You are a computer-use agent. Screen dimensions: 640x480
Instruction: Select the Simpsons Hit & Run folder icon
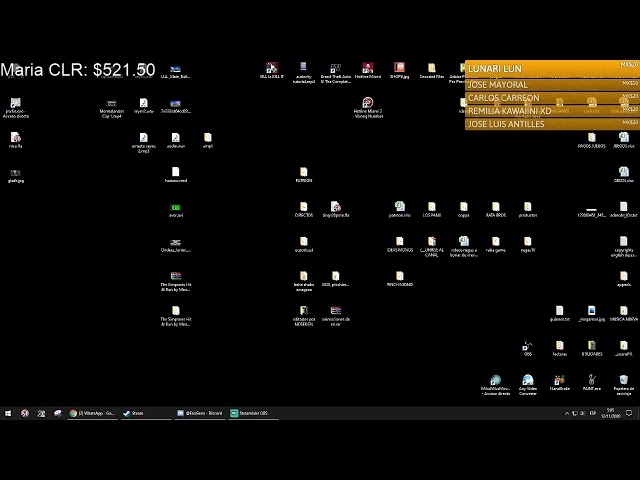176,316
